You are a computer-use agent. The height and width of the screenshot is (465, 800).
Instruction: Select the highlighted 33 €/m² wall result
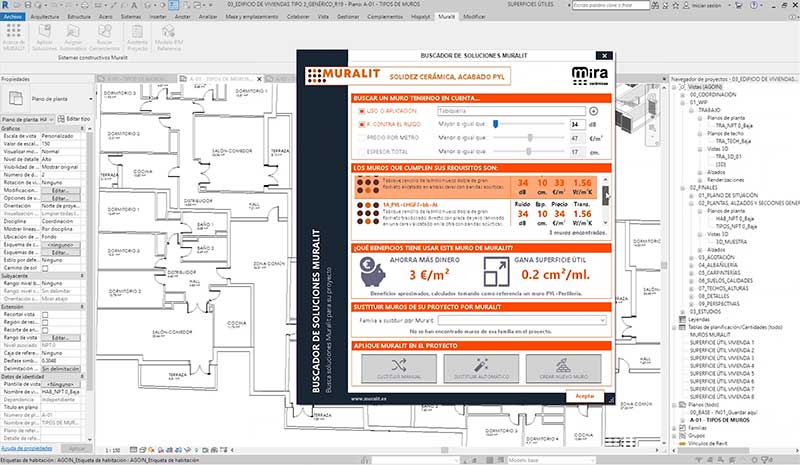pos(476,187)
